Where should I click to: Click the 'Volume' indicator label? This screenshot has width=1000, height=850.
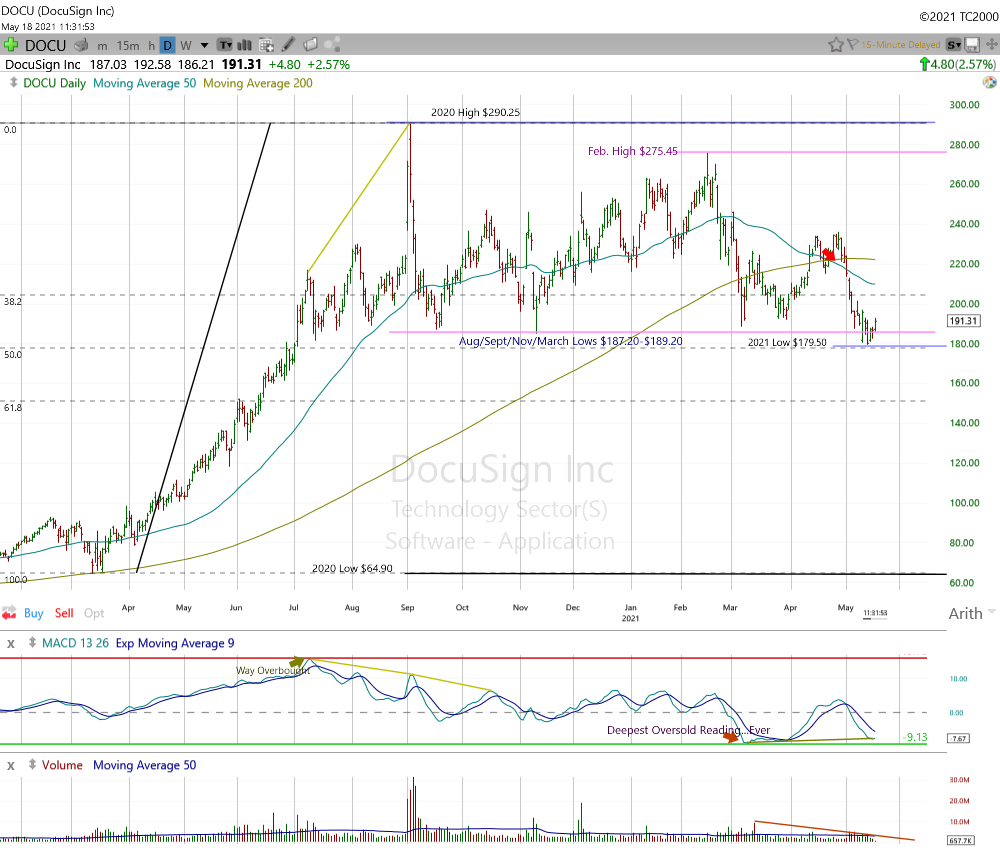(62, 765)
